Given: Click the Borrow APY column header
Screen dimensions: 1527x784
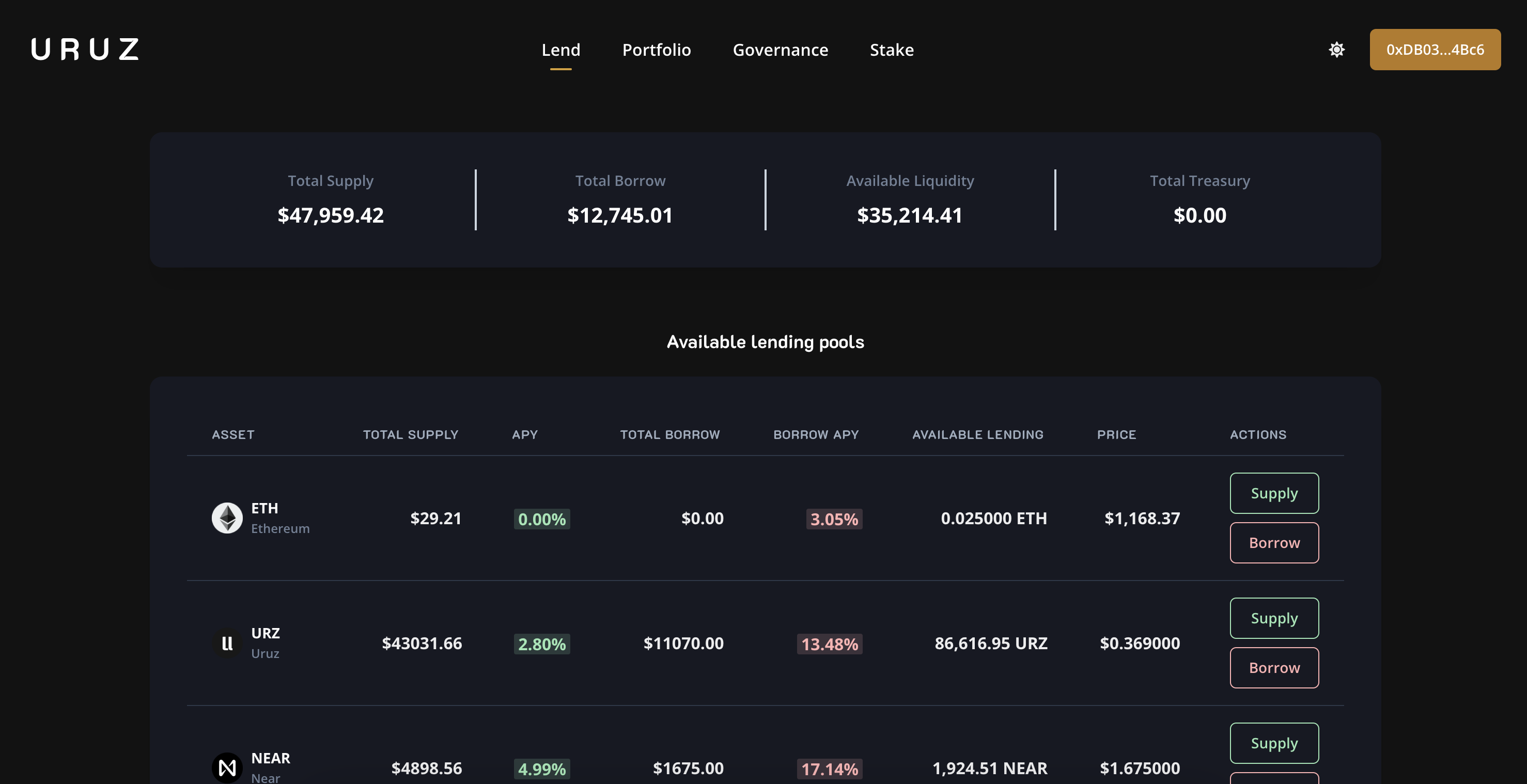Looking at the screenshot, I should point(816,434).
